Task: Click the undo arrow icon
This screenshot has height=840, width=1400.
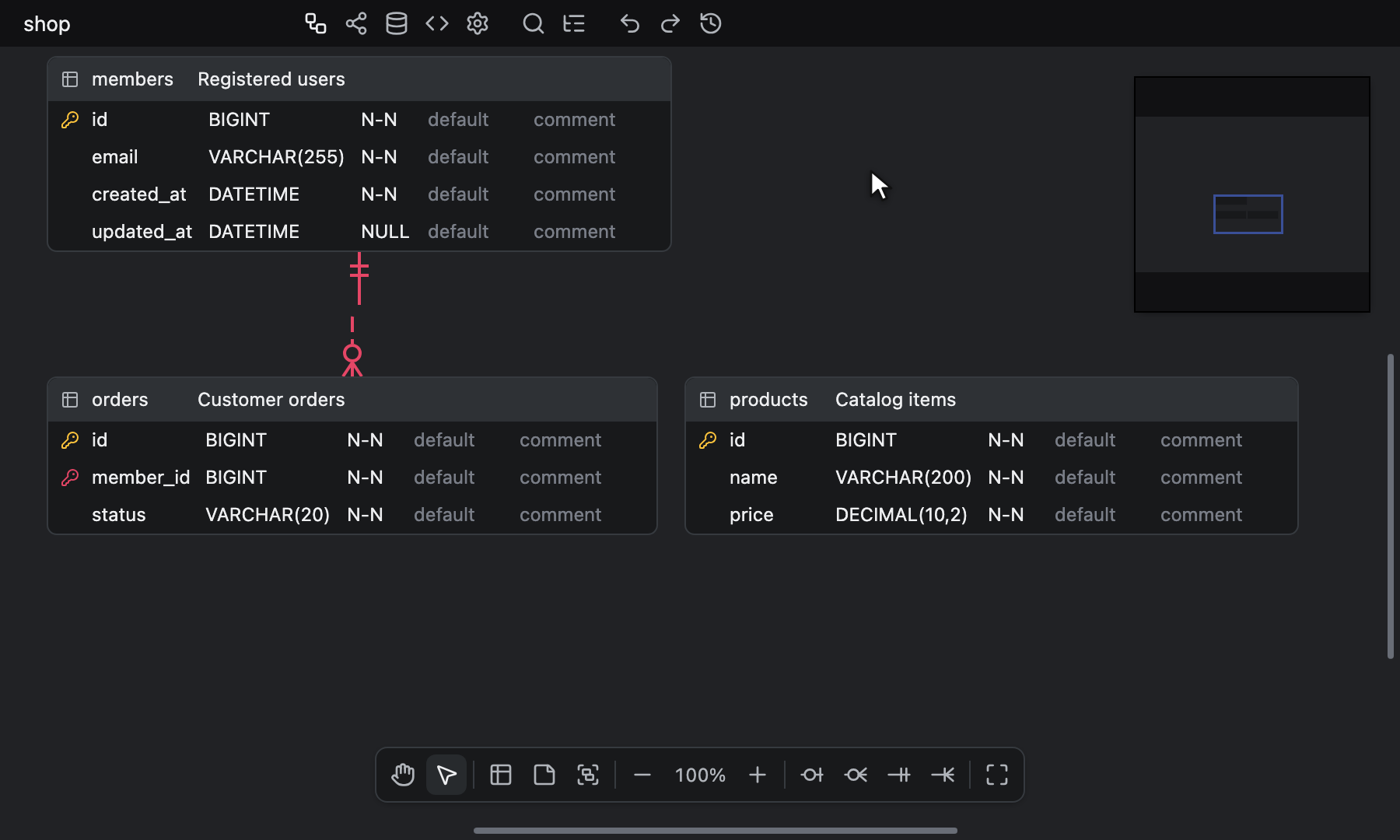Action: (x=630, y=23)
